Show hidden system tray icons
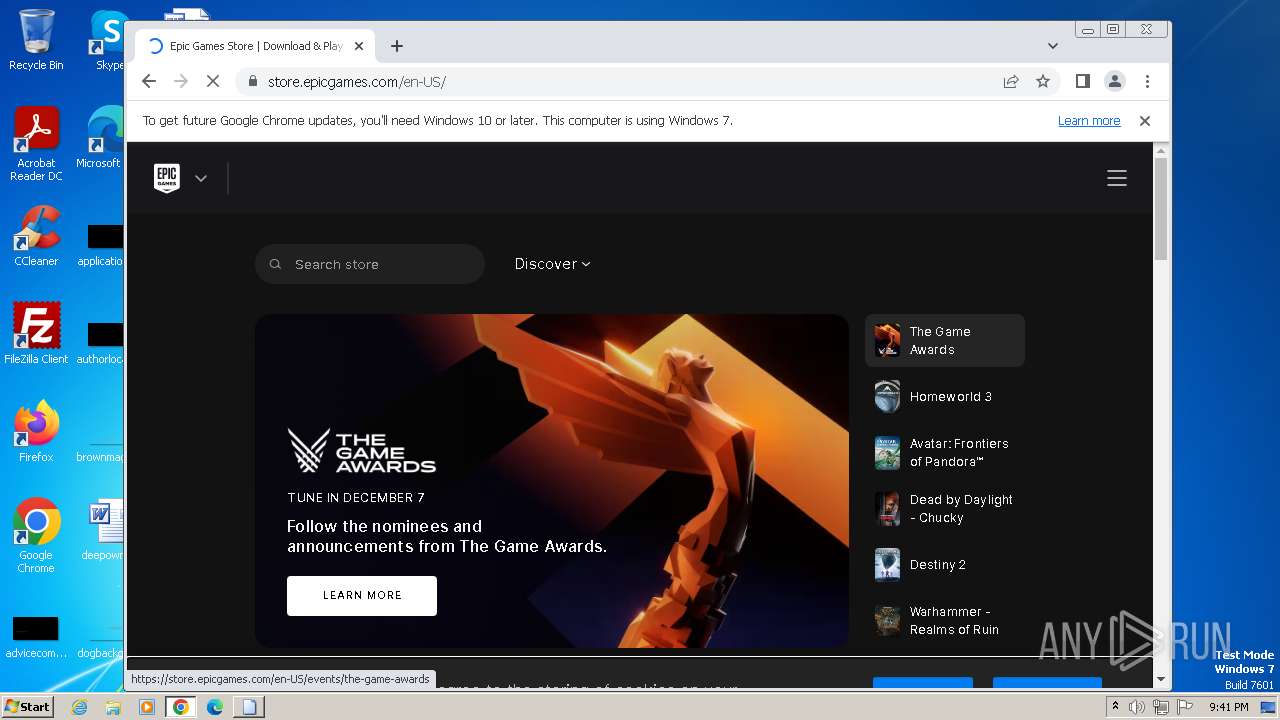 tap(1116, 707)
